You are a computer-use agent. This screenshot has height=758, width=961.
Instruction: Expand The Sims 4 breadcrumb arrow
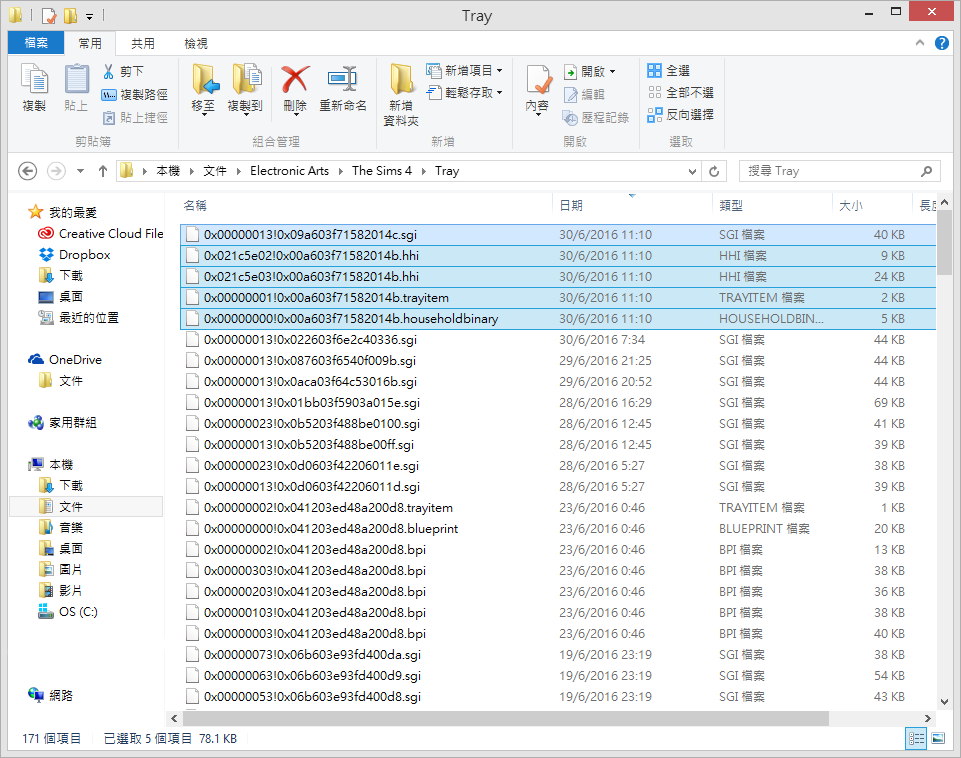[424, 172]
